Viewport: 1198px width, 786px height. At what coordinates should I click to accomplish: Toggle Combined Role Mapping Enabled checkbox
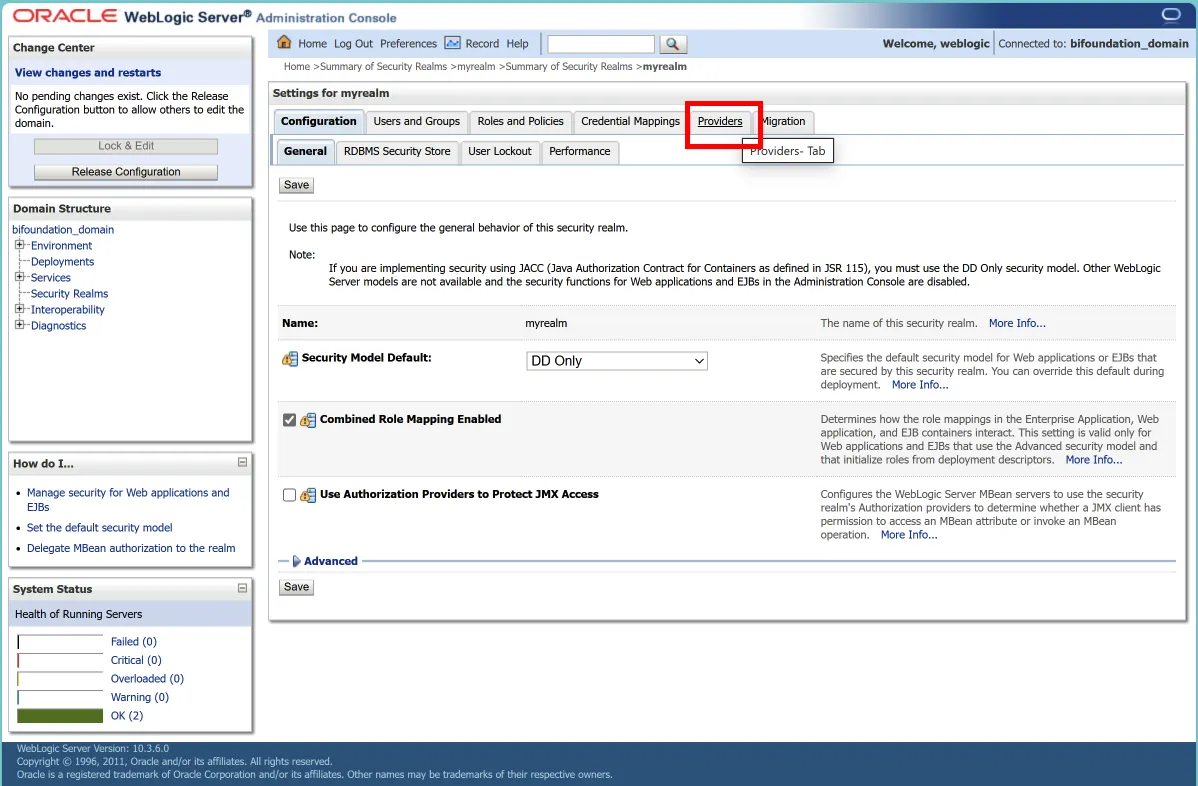tap(289, 419)
